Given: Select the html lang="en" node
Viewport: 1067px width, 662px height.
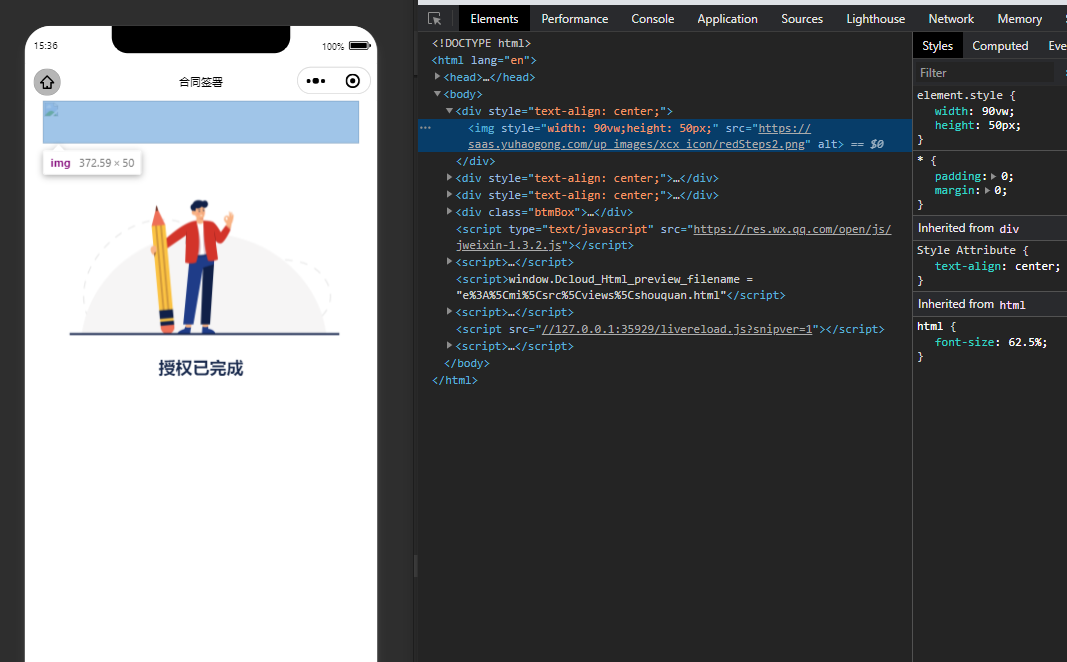Looking at the screenshot, I should (x=484, y=60).
